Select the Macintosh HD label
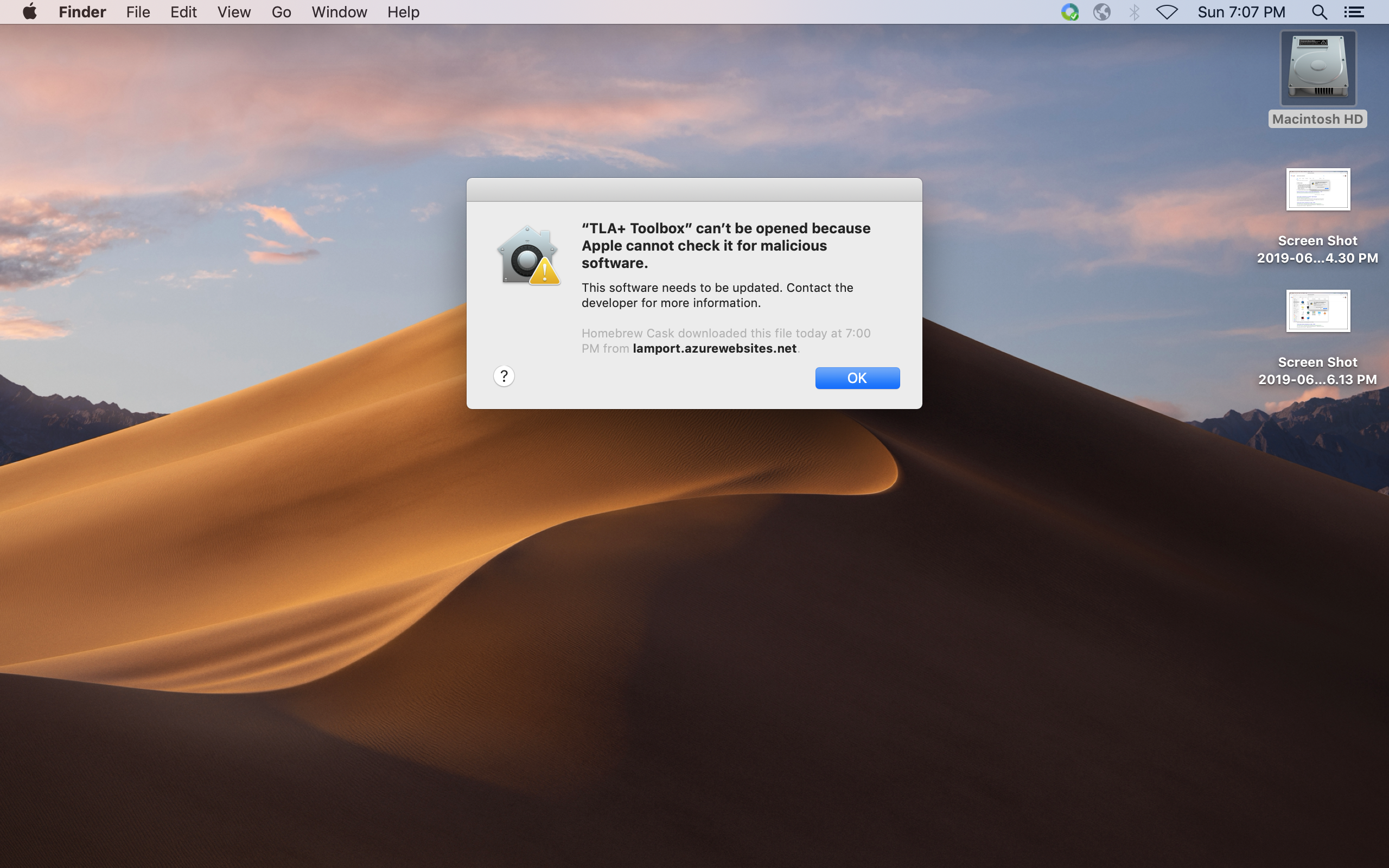The image size is (1389, 868). pos(1317,119)
